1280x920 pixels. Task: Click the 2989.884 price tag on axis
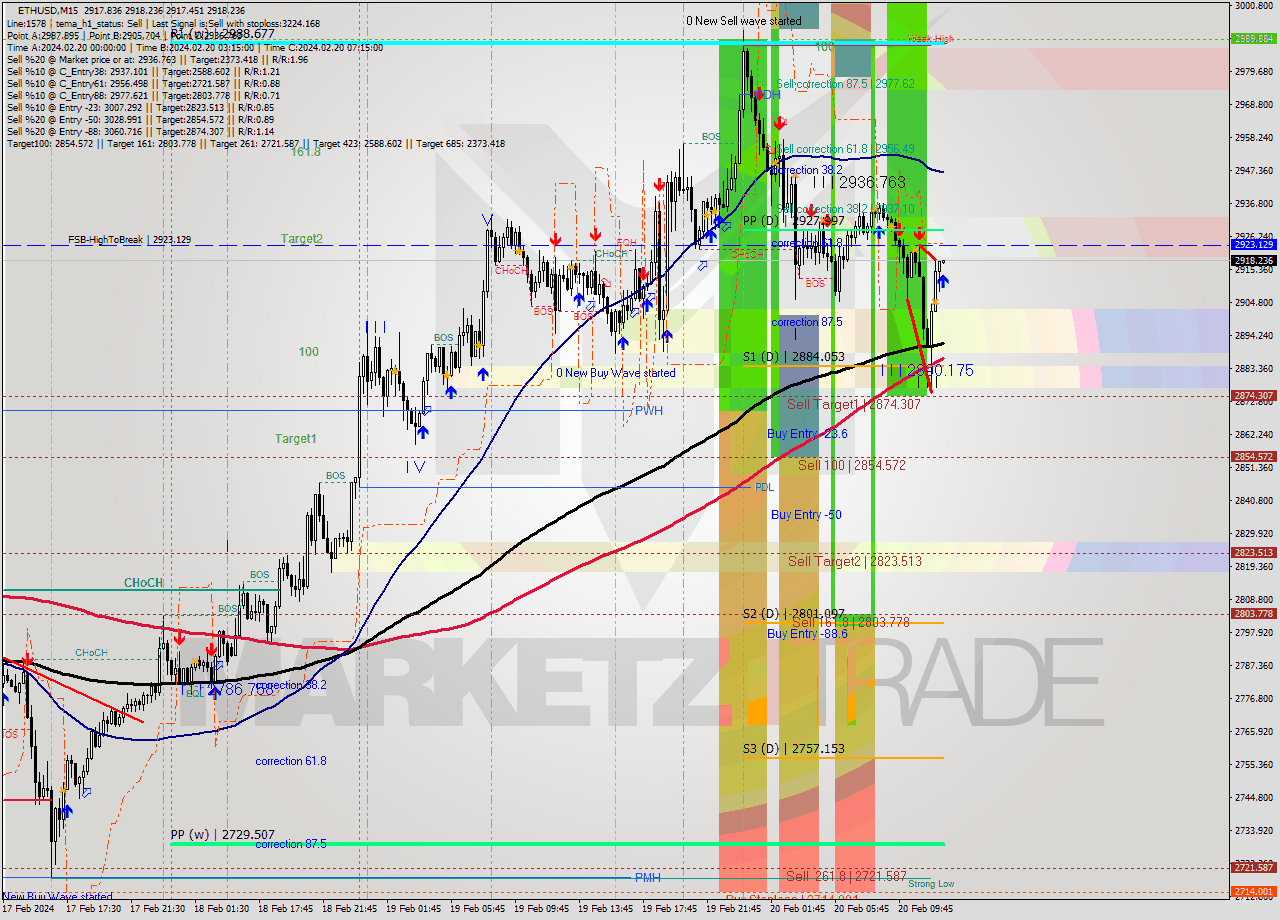(1253, 39)
